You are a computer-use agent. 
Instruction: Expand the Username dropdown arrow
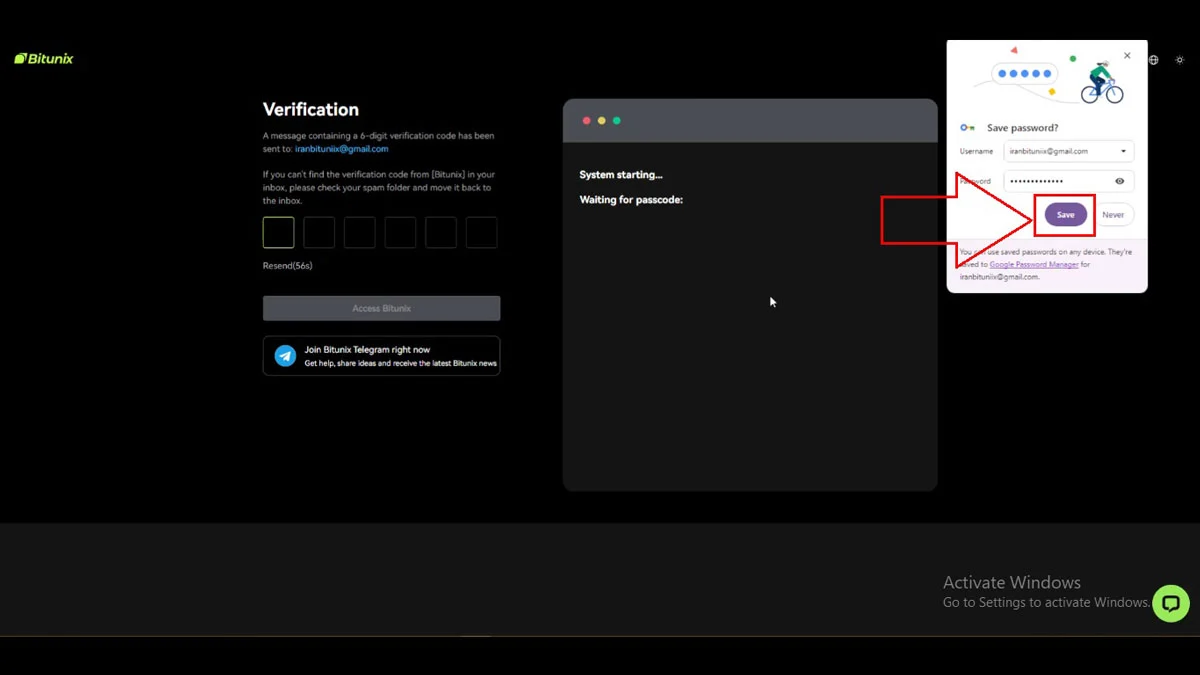point(1123,152)
